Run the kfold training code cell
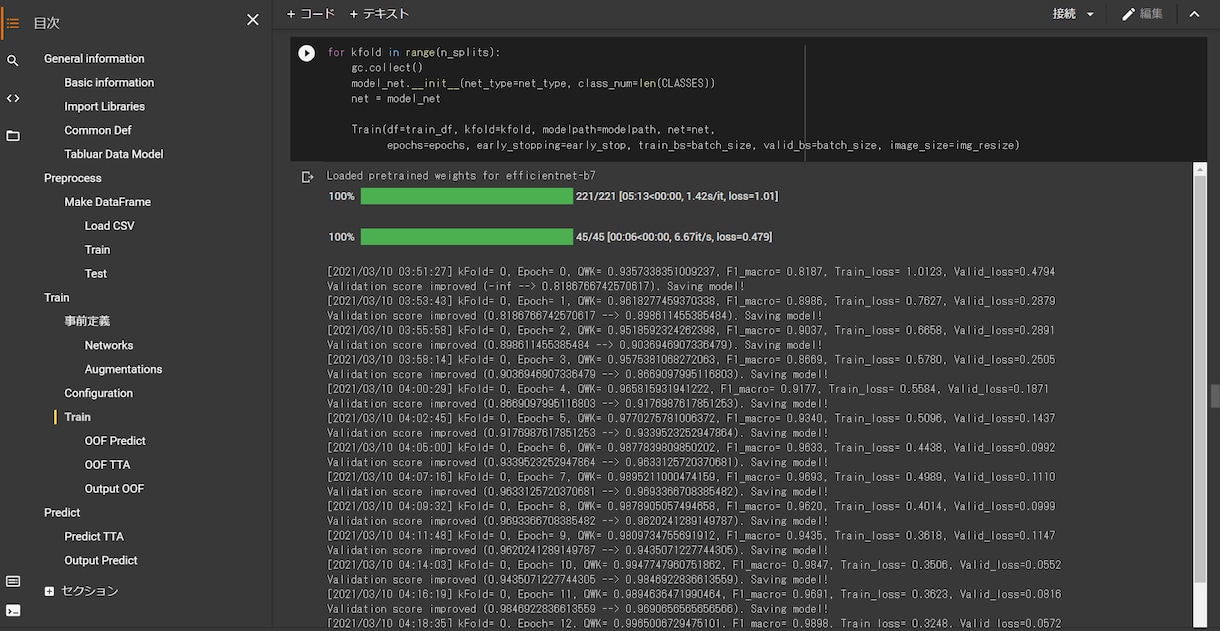Image resolution: width=1220 pixels, height=631 pixels. click(x=307, y=53)
